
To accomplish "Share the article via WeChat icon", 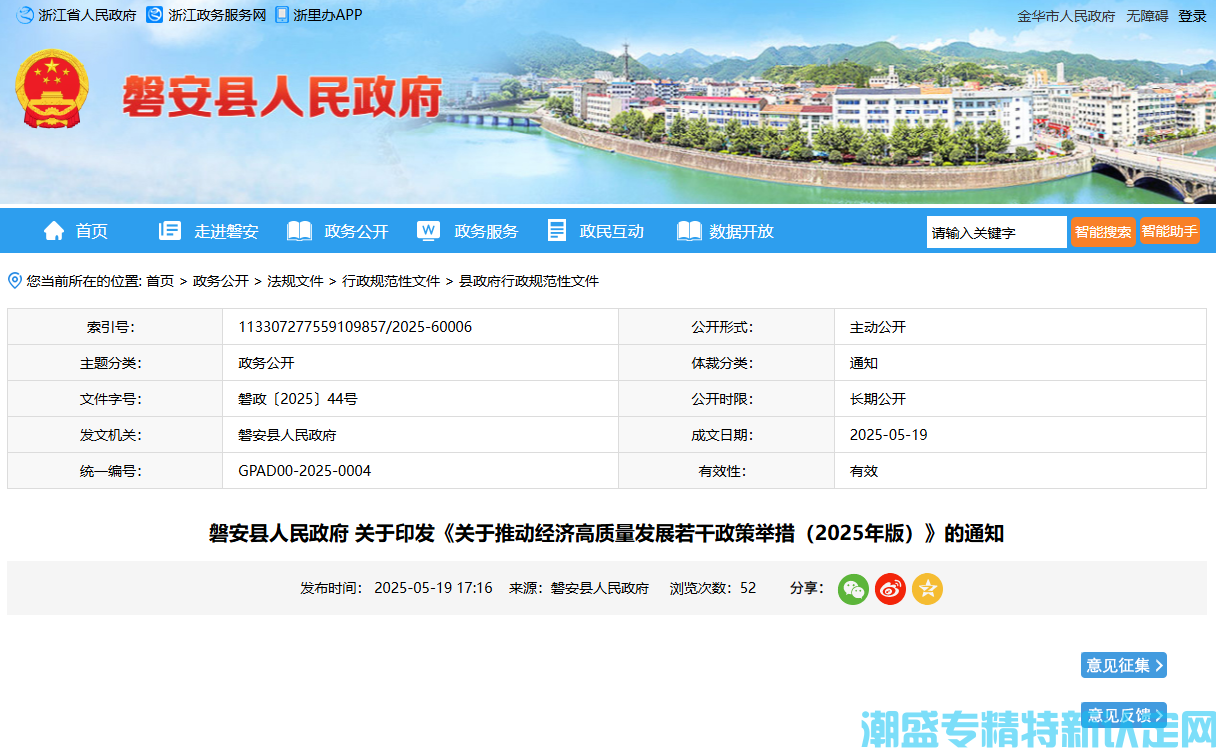I will pyautogui.click(x=853, y=589).
